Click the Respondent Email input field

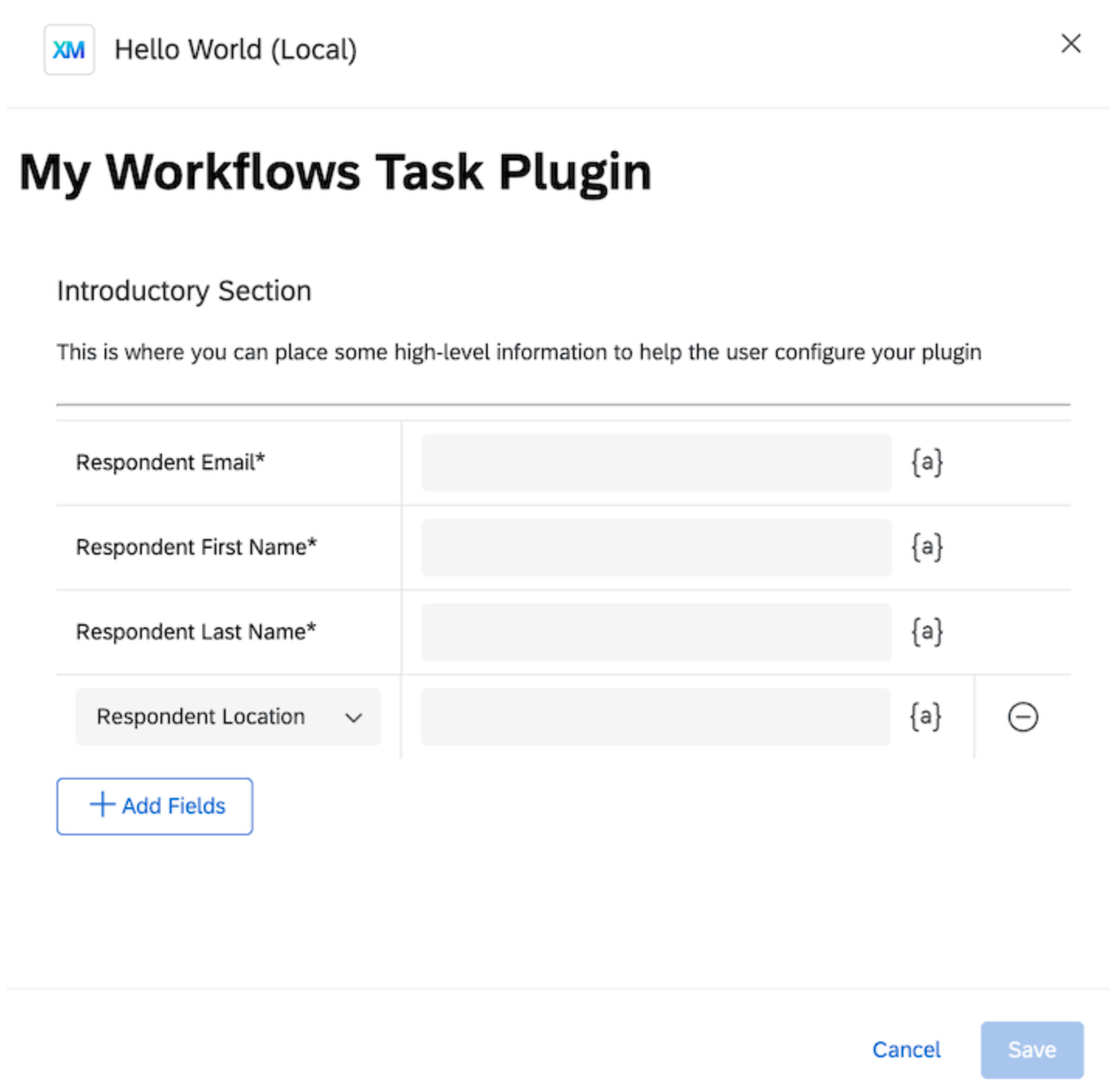[x=656, y=462]
